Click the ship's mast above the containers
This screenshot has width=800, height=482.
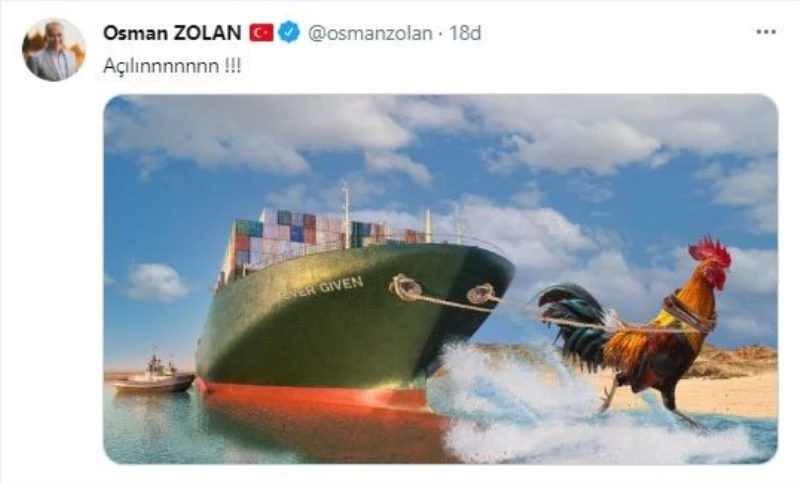[x=346, y=214]
